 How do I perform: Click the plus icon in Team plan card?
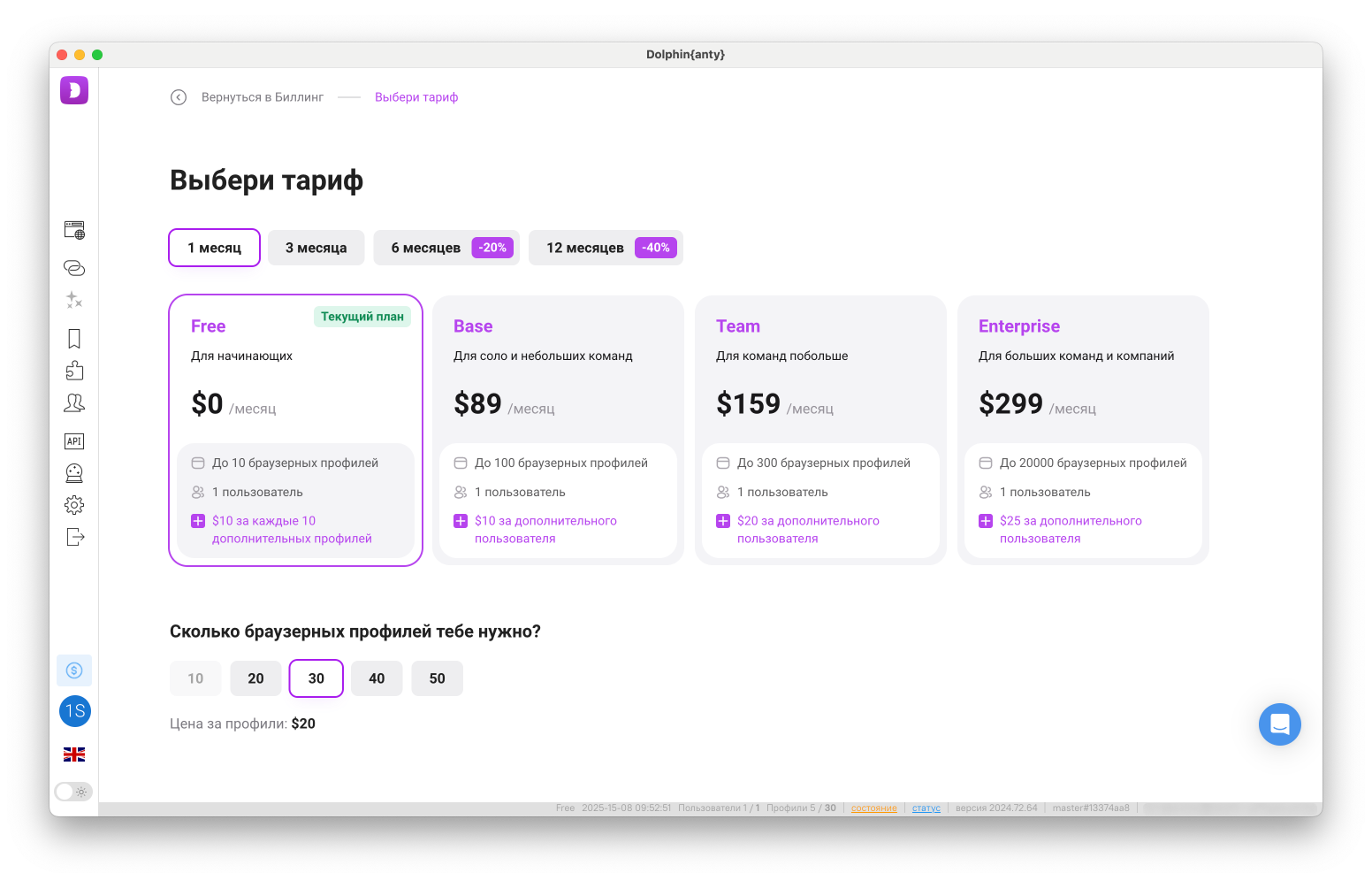tap(723, 521)
